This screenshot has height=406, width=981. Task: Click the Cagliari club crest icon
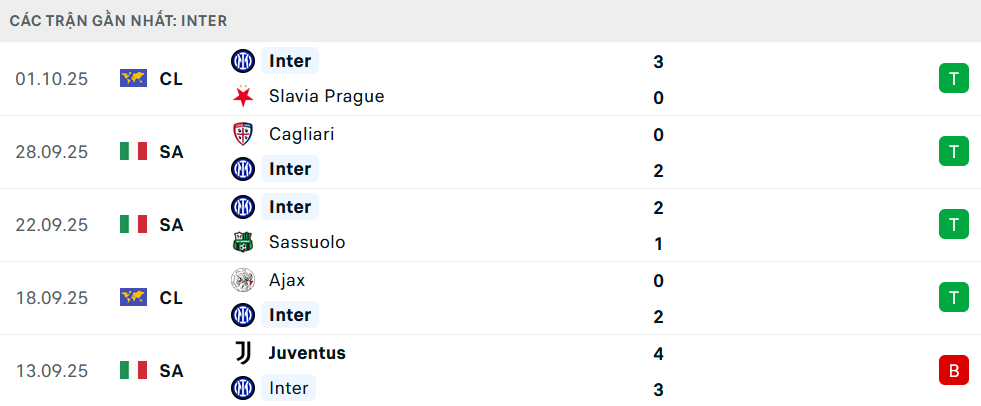coord(243,134)
